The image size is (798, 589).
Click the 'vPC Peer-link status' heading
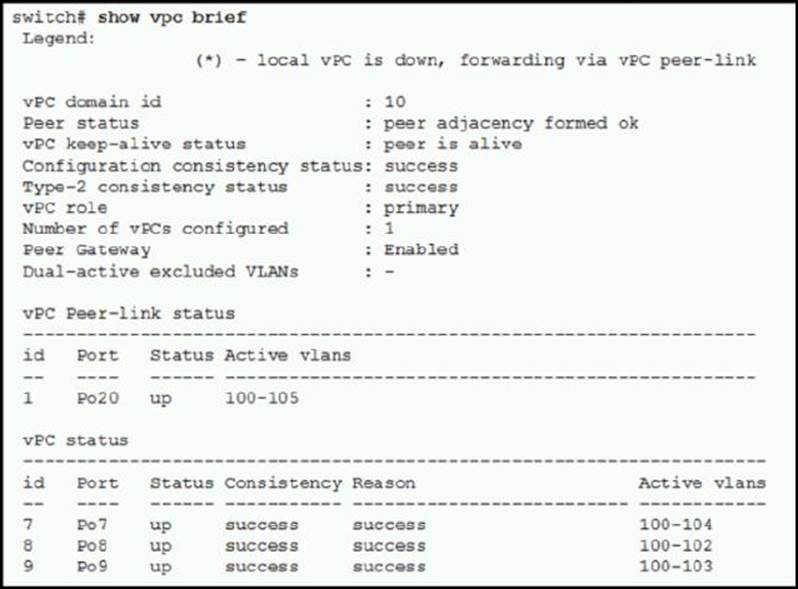point(129,313)
